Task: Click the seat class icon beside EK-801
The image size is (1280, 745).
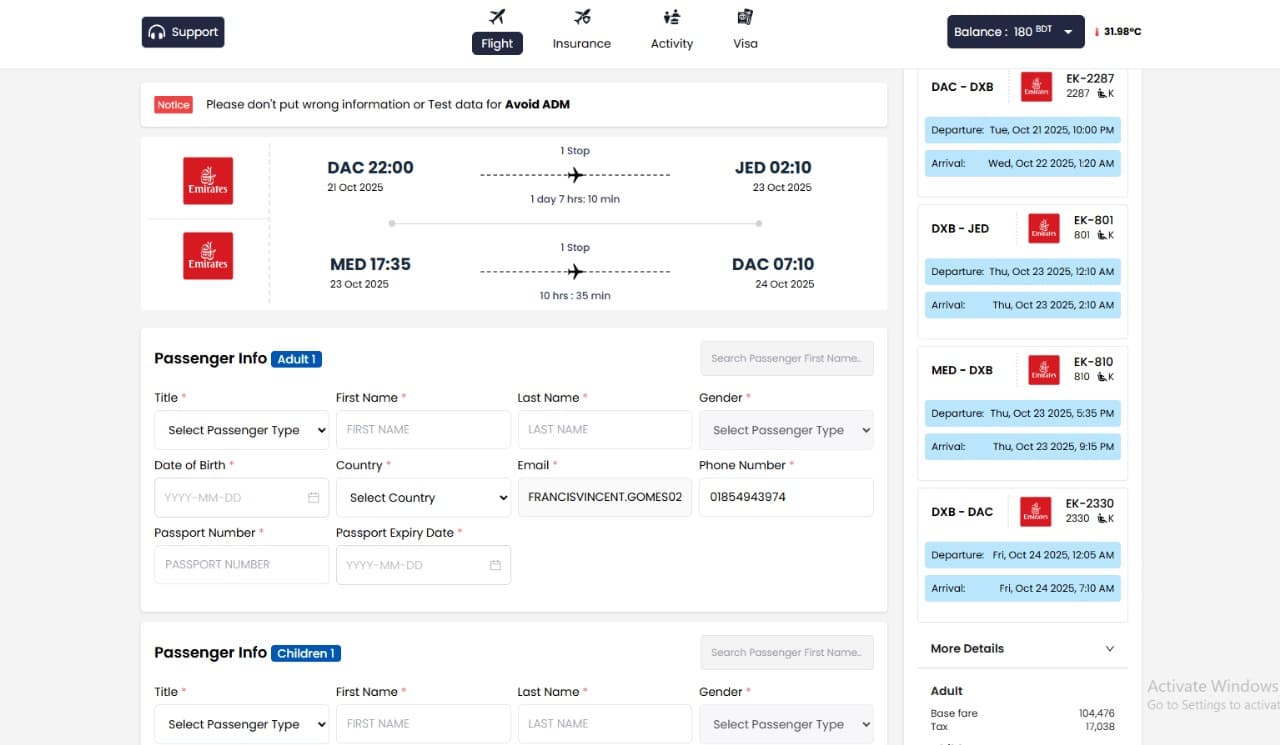Action: [x=1104, y=234]
